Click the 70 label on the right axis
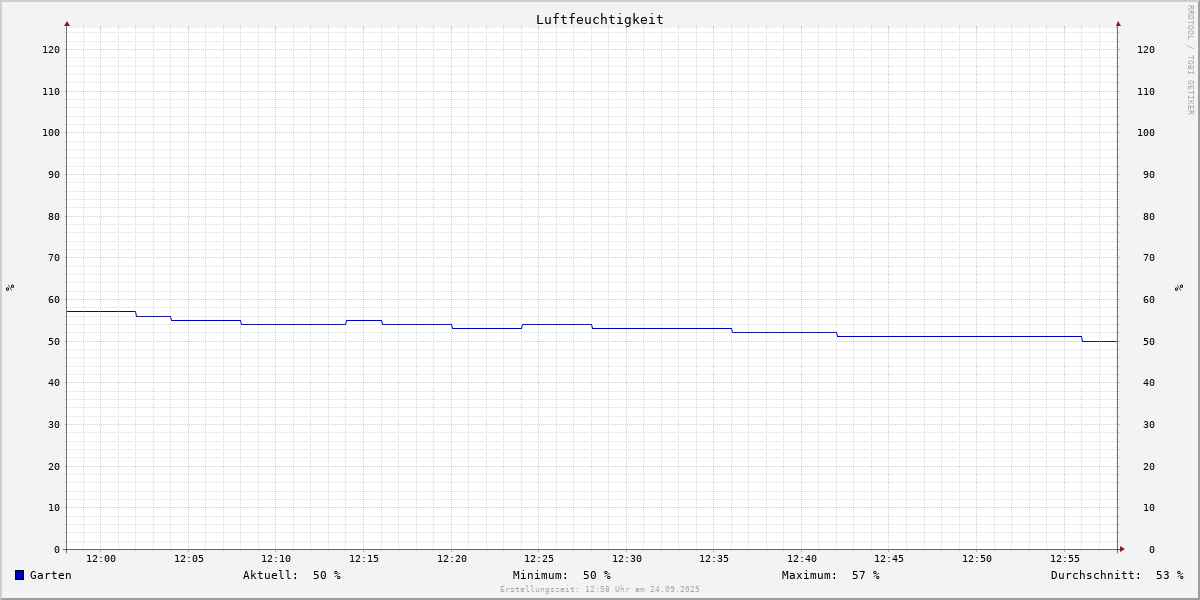This screenshot has width=1200, height=600. coord(1149,257)
